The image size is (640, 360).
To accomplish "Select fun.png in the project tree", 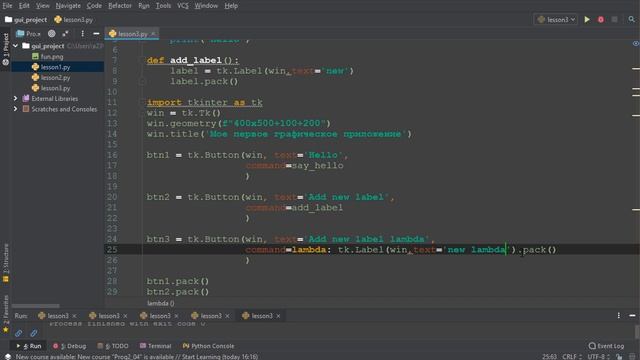I will pyautogui.click(x=52, y=57).
